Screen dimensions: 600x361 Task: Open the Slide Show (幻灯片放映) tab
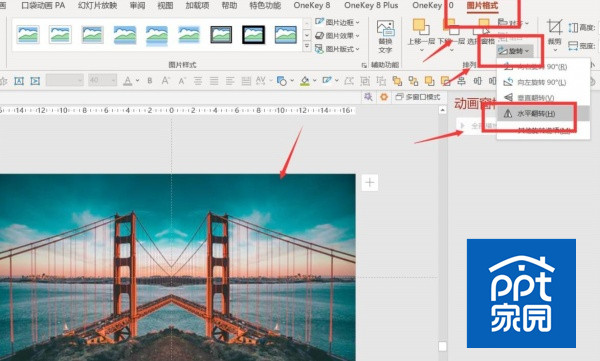tap(97, 5)
